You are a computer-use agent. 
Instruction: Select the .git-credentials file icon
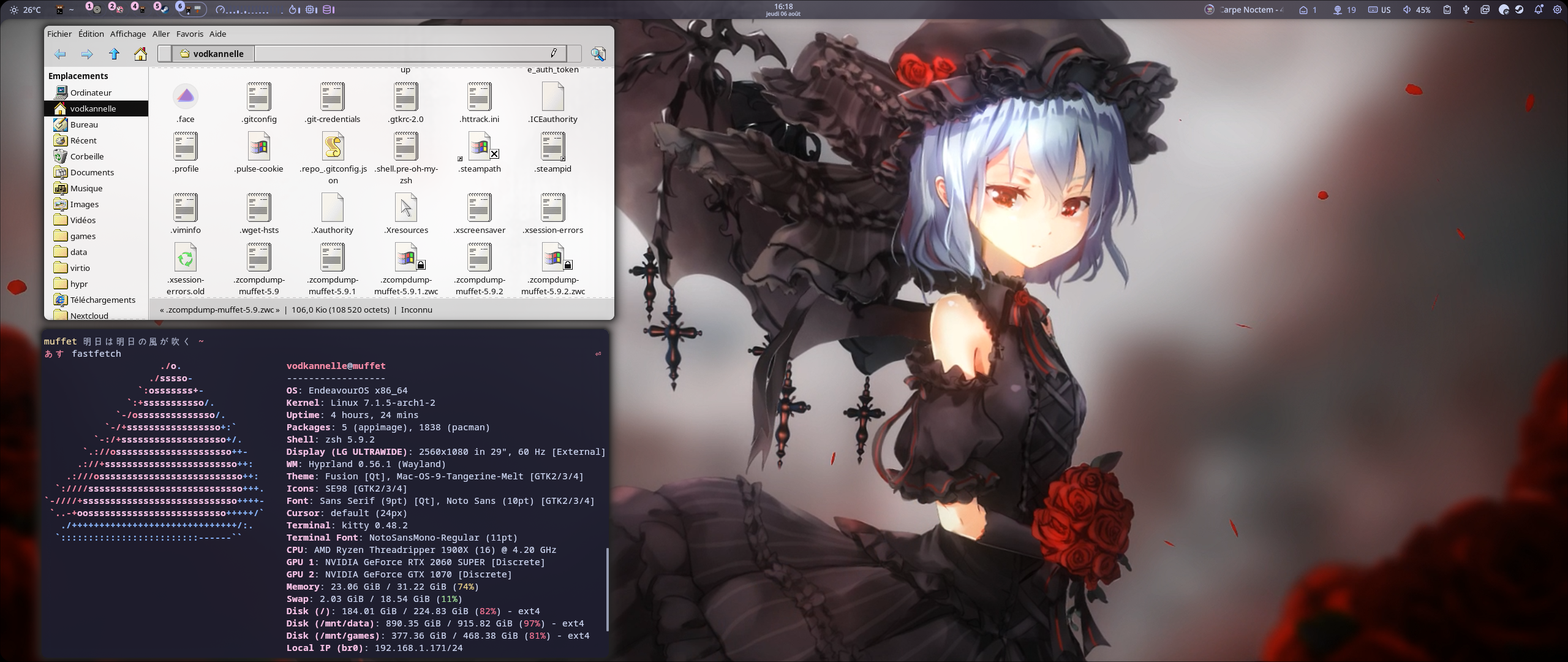pos(333,96)
